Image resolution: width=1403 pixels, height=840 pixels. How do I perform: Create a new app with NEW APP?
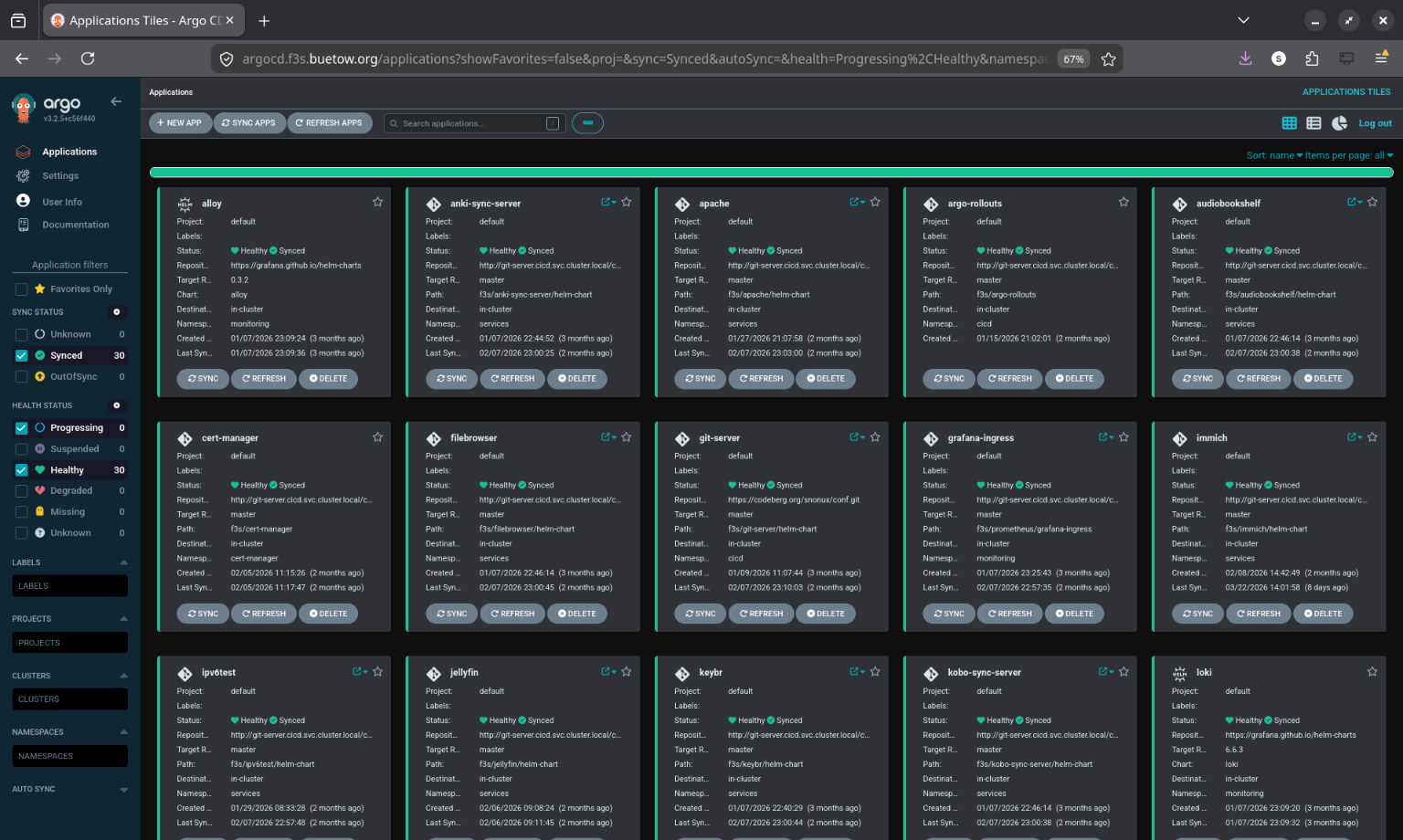coord(180,122)
